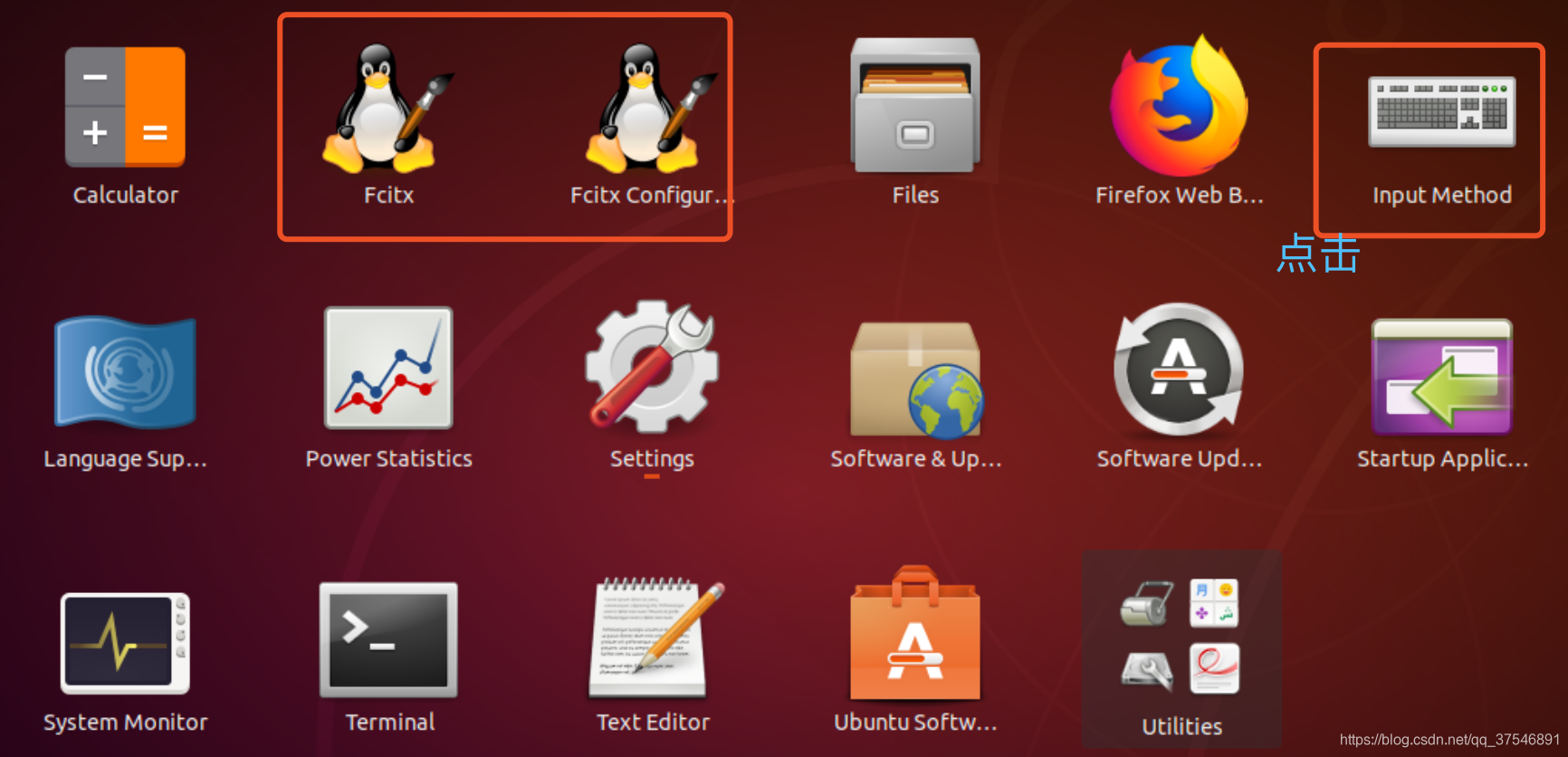Click the 'Utilities' folder label text
1568x757 pixels.
[1181, 726]
